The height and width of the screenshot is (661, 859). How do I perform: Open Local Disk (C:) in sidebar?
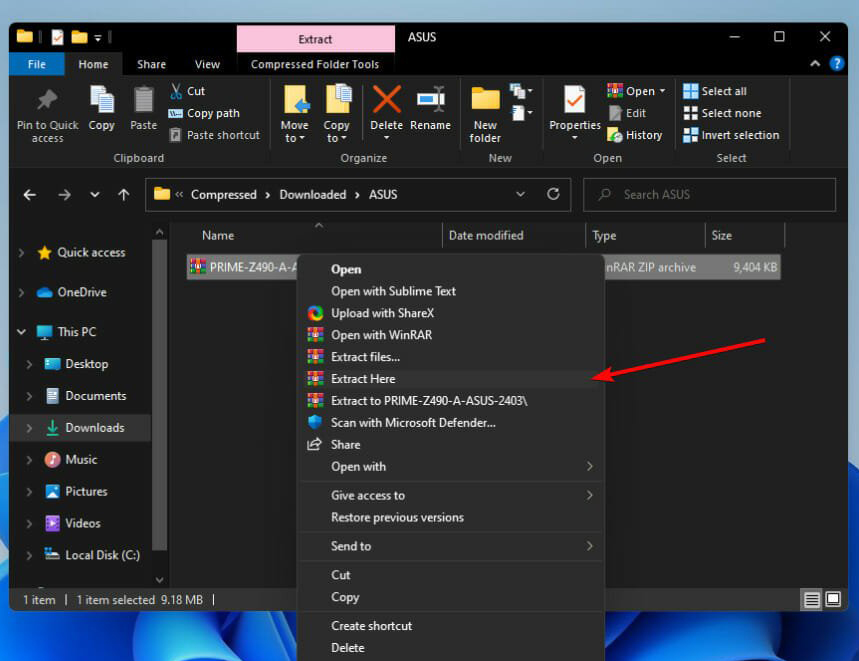pos(102,555)
